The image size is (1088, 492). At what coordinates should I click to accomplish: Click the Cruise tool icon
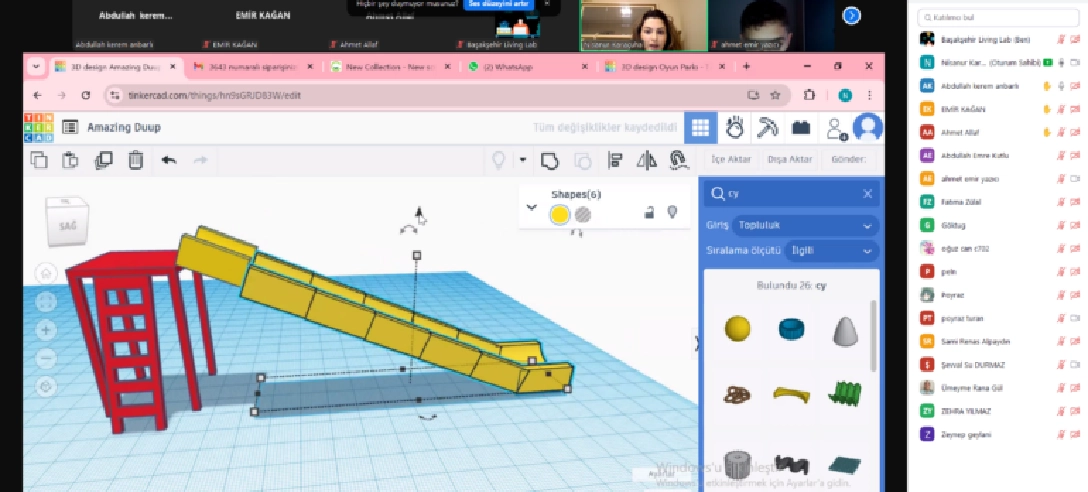pyautogui.click(x=678, y=161)
